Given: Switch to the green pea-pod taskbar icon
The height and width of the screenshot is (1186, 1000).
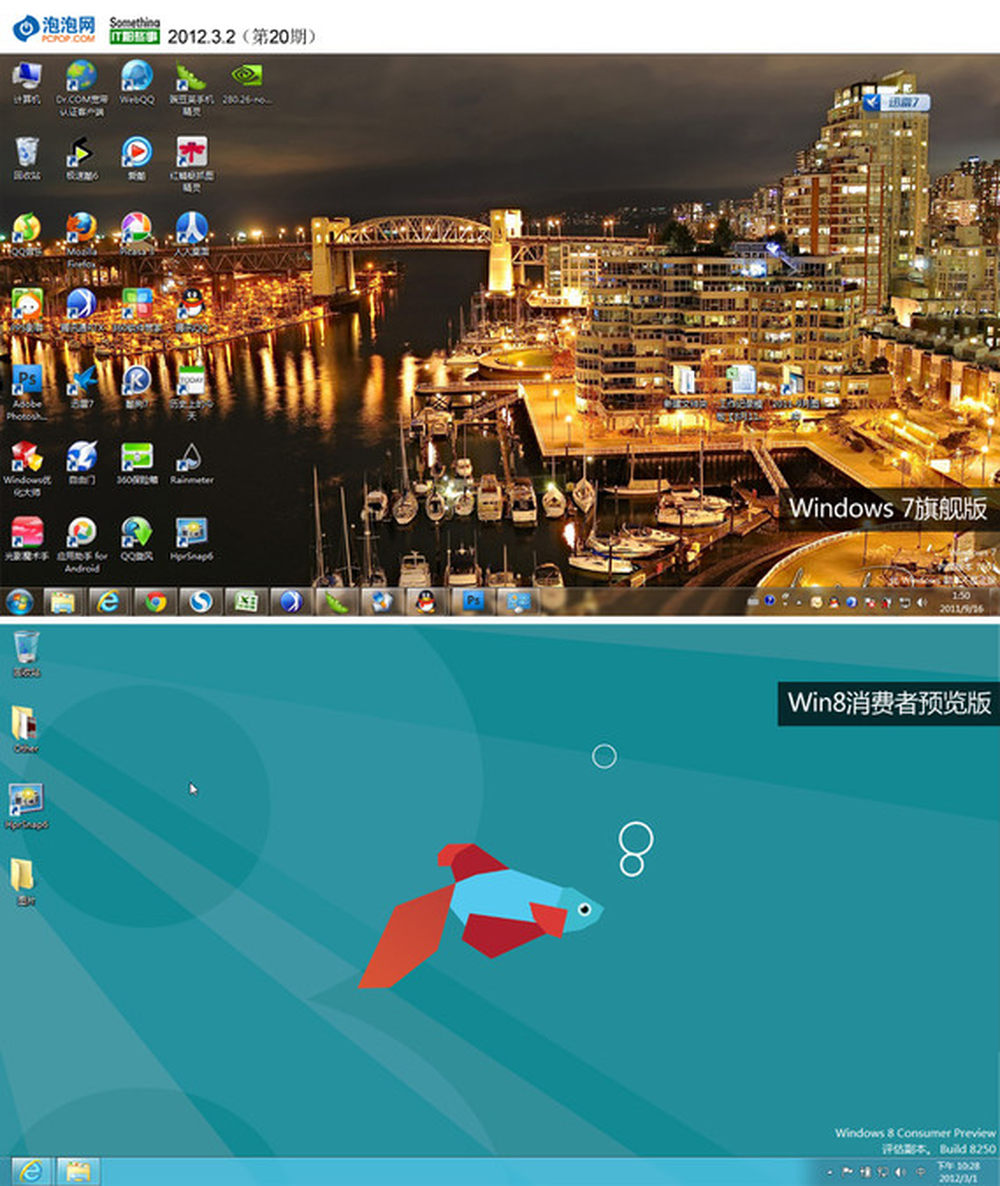Looking at the screenshot, I should [337, 602].
